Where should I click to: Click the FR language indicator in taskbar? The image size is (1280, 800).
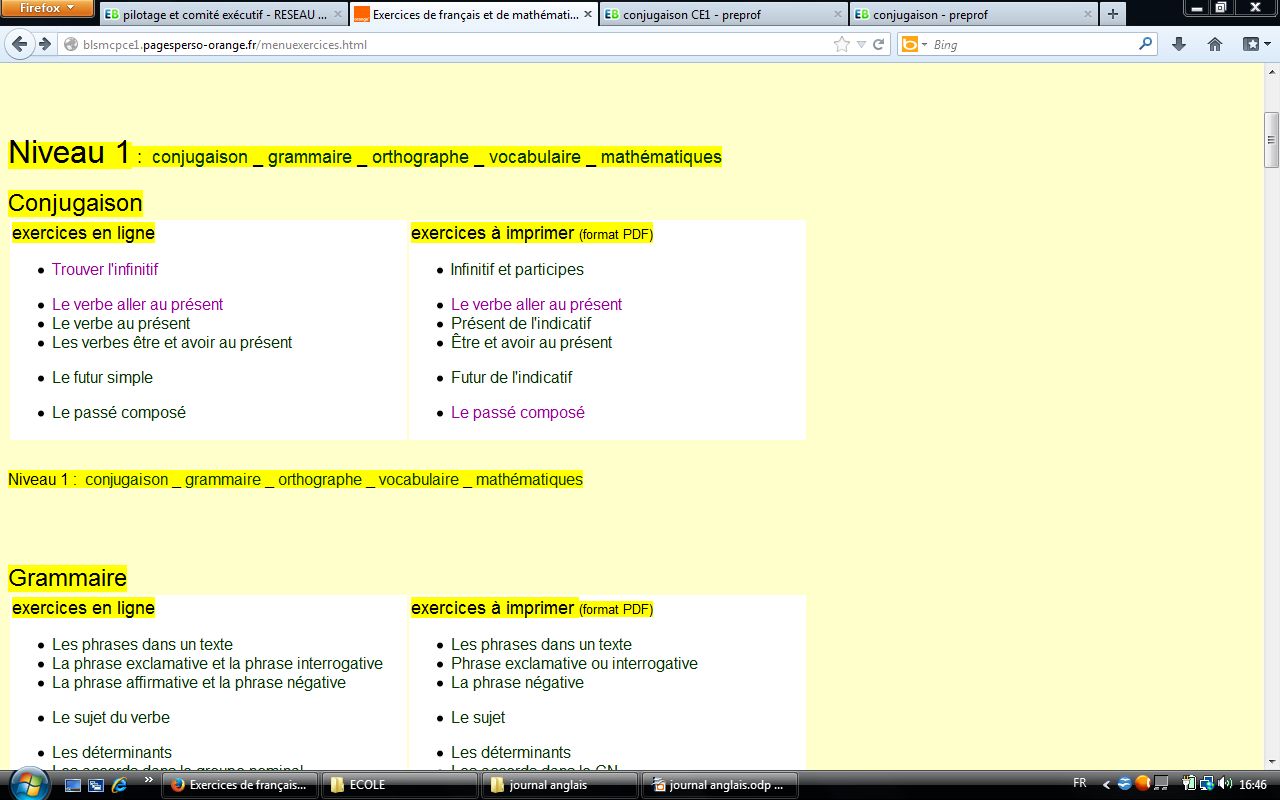1080,784
